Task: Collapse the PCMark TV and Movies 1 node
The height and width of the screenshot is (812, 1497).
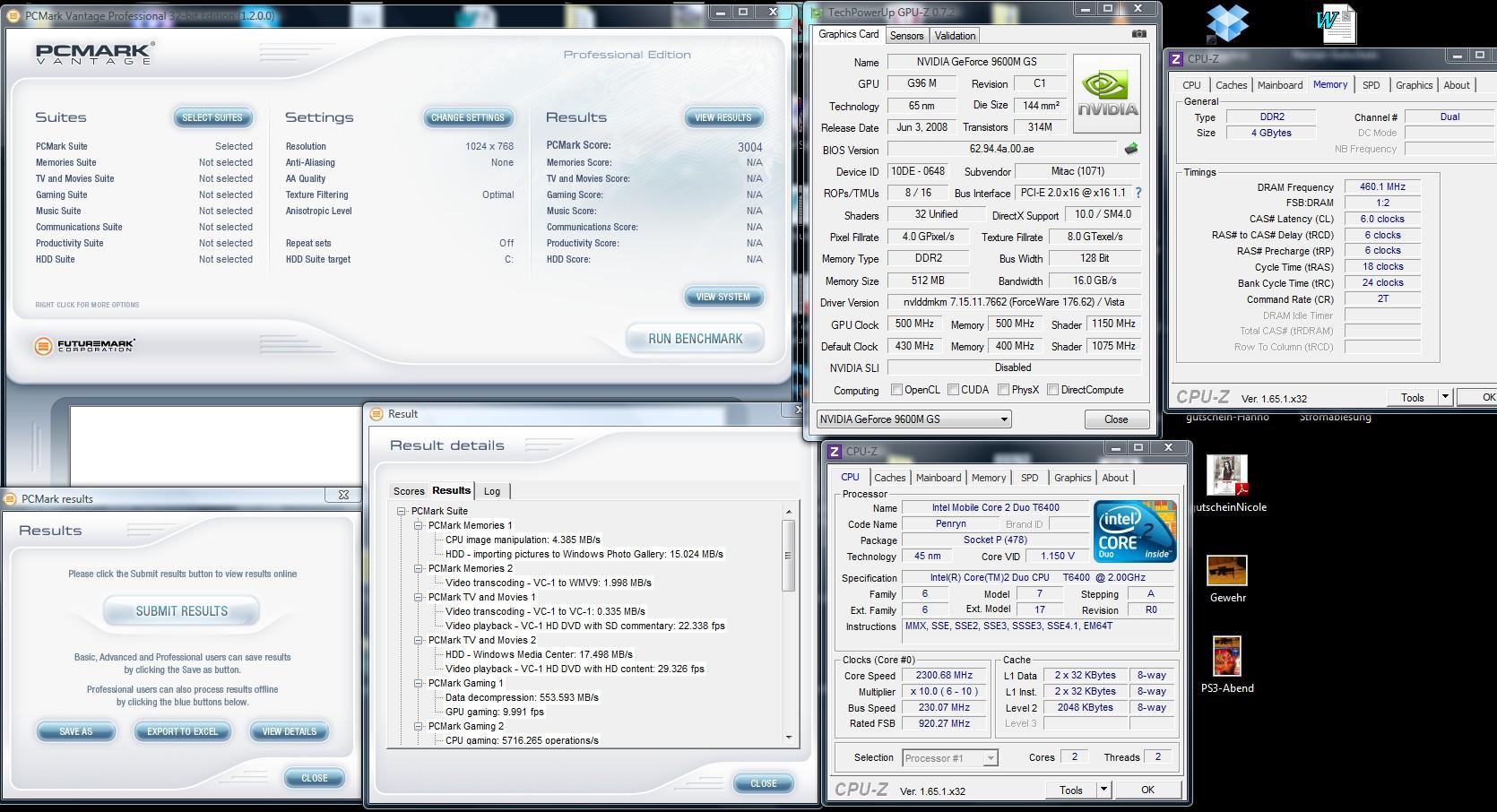Action: [418, 597]
